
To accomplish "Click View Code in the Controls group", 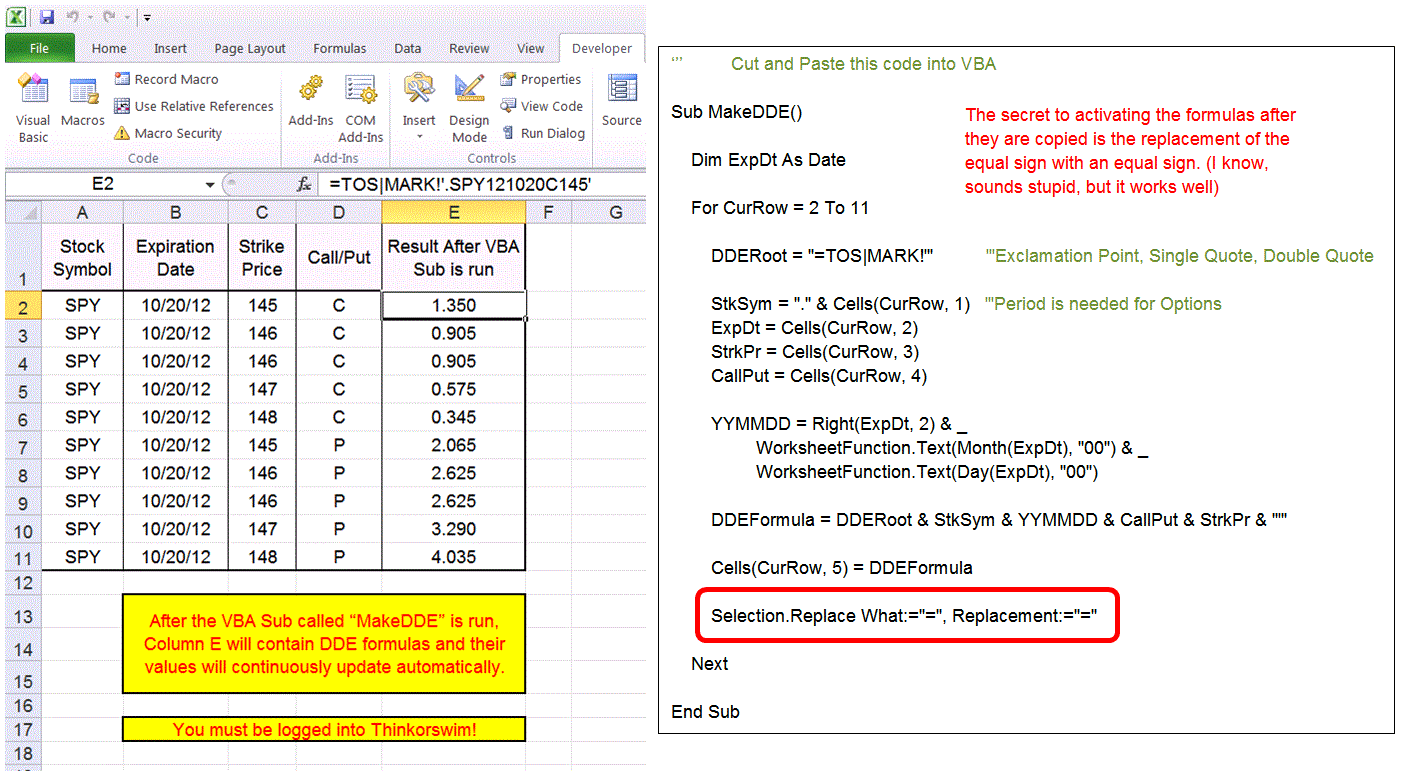I will coord(542,106).
